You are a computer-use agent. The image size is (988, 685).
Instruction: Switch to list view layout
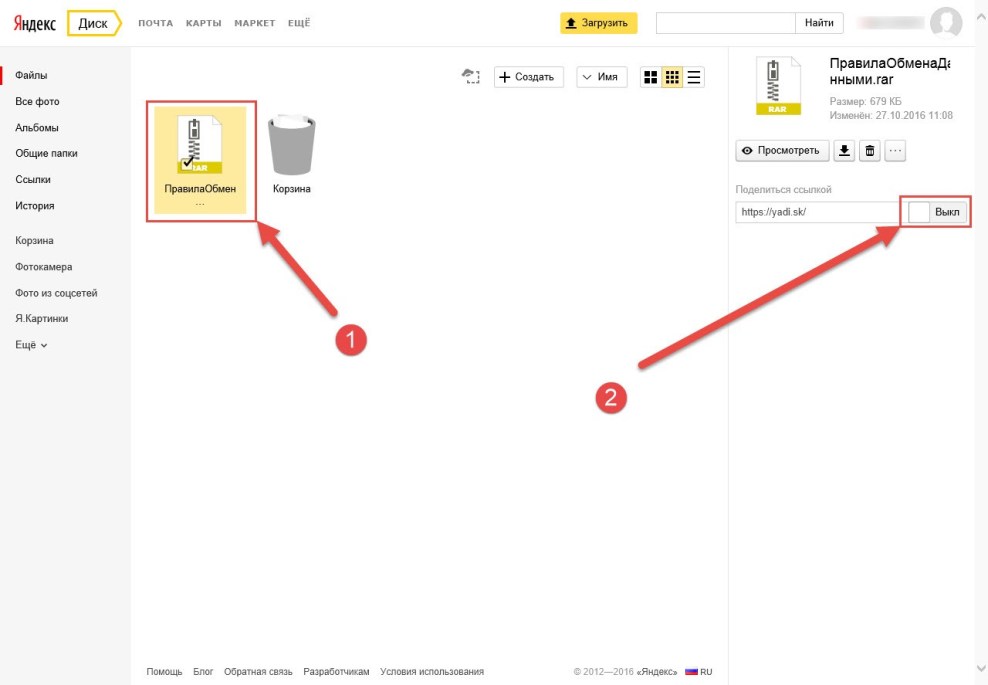pos(694,77)
